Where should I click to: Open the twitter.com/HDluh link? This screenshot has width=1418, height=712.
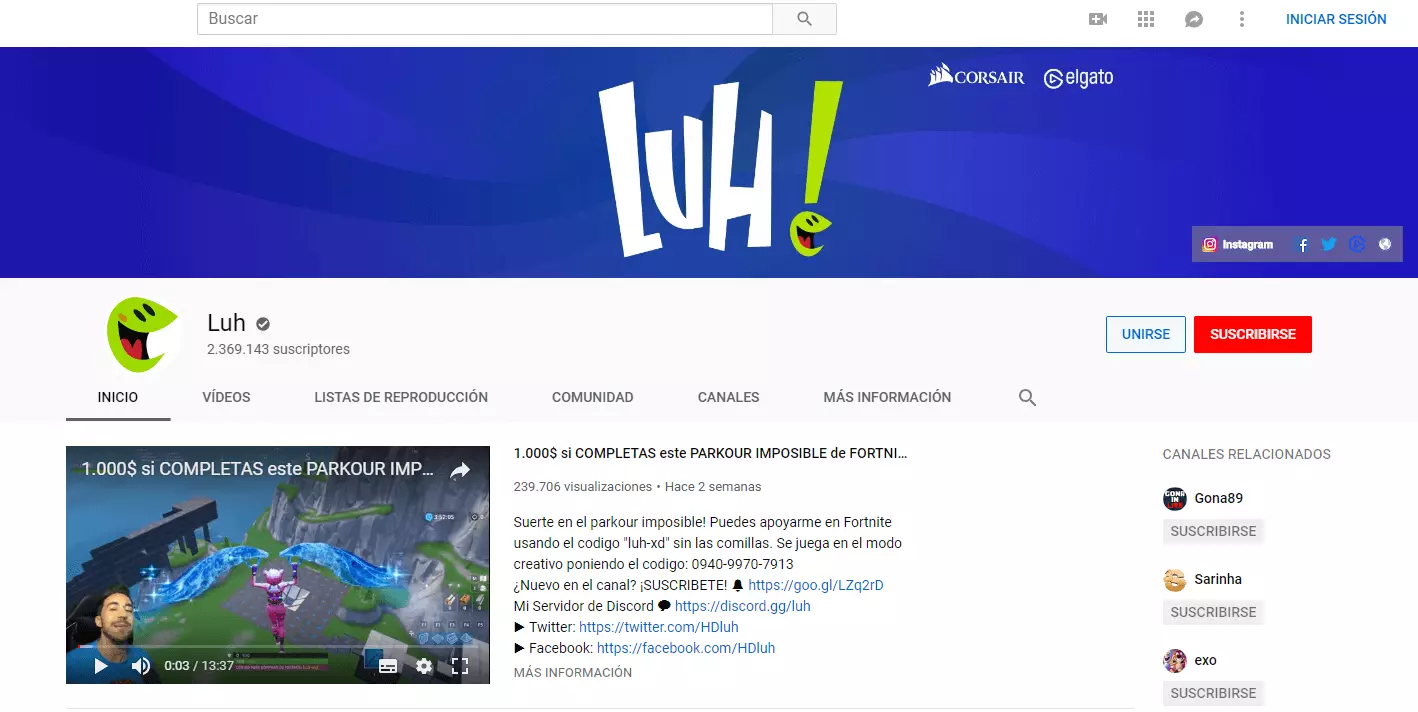[x=659, y=627]
